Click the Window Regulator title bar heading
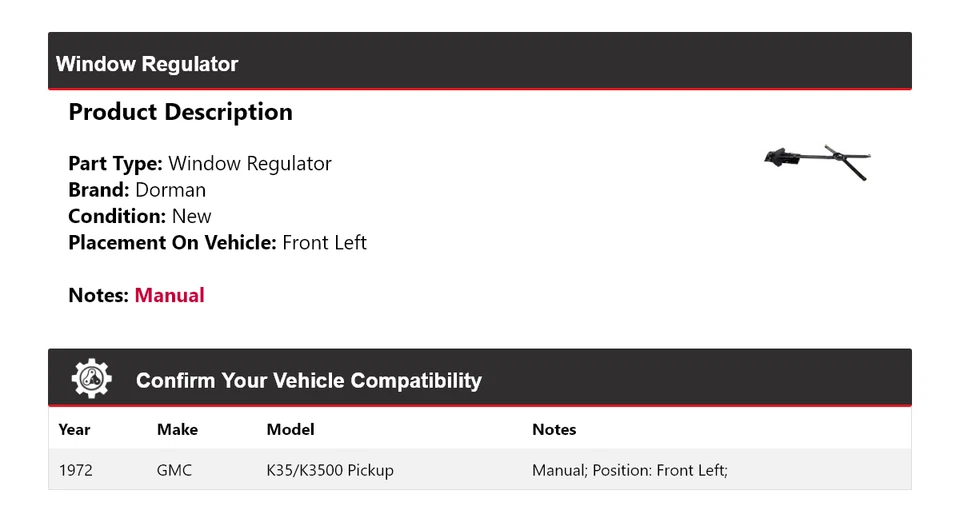 pyautogui.click(x=147, y=64)
